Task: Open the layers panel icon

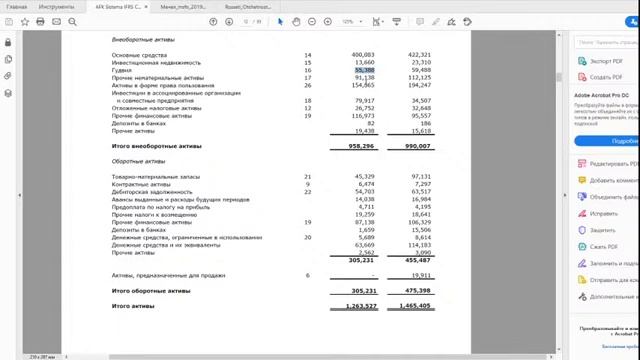Action: [8, 93]
